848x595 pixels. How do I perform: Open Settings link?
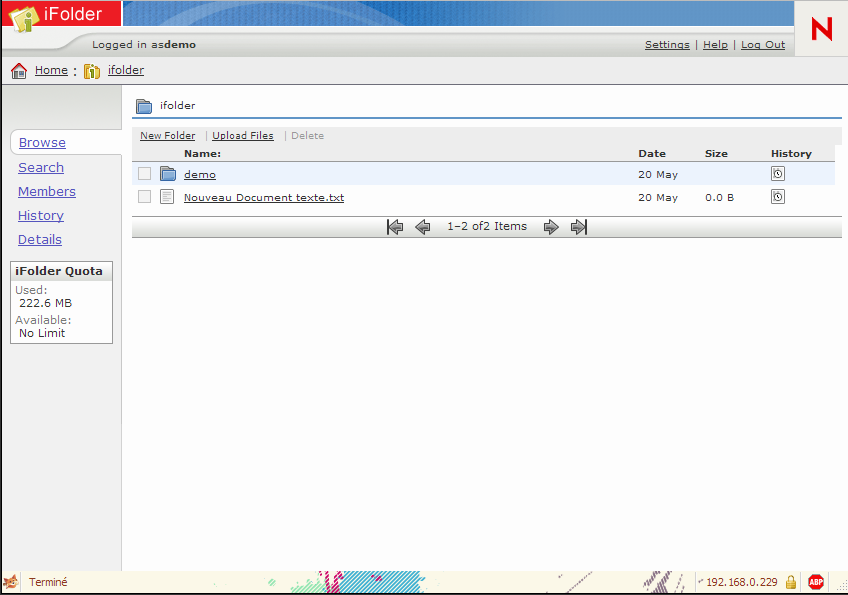667,45
